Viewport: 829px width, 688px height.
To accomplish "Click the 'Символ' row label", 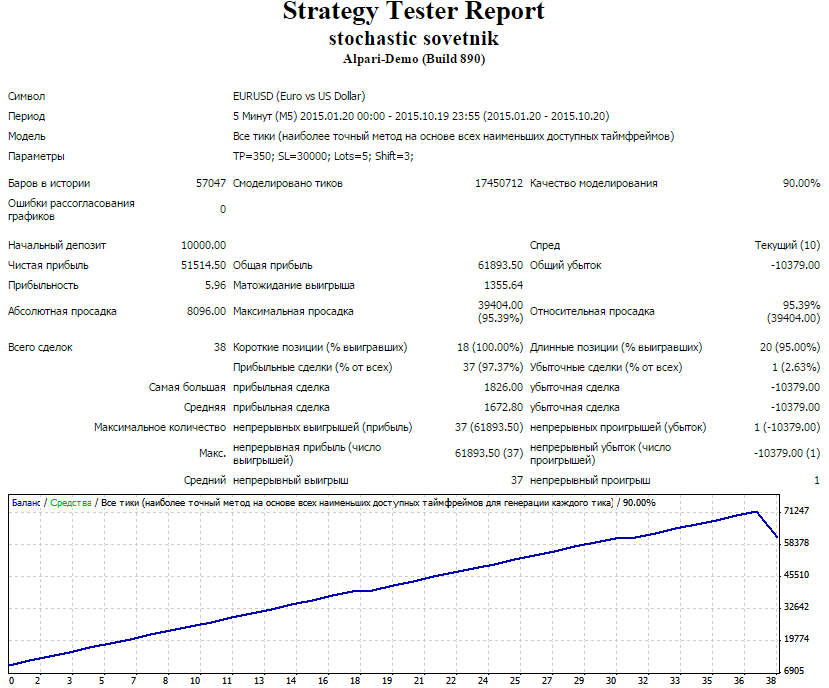I will tap(26, 96).
